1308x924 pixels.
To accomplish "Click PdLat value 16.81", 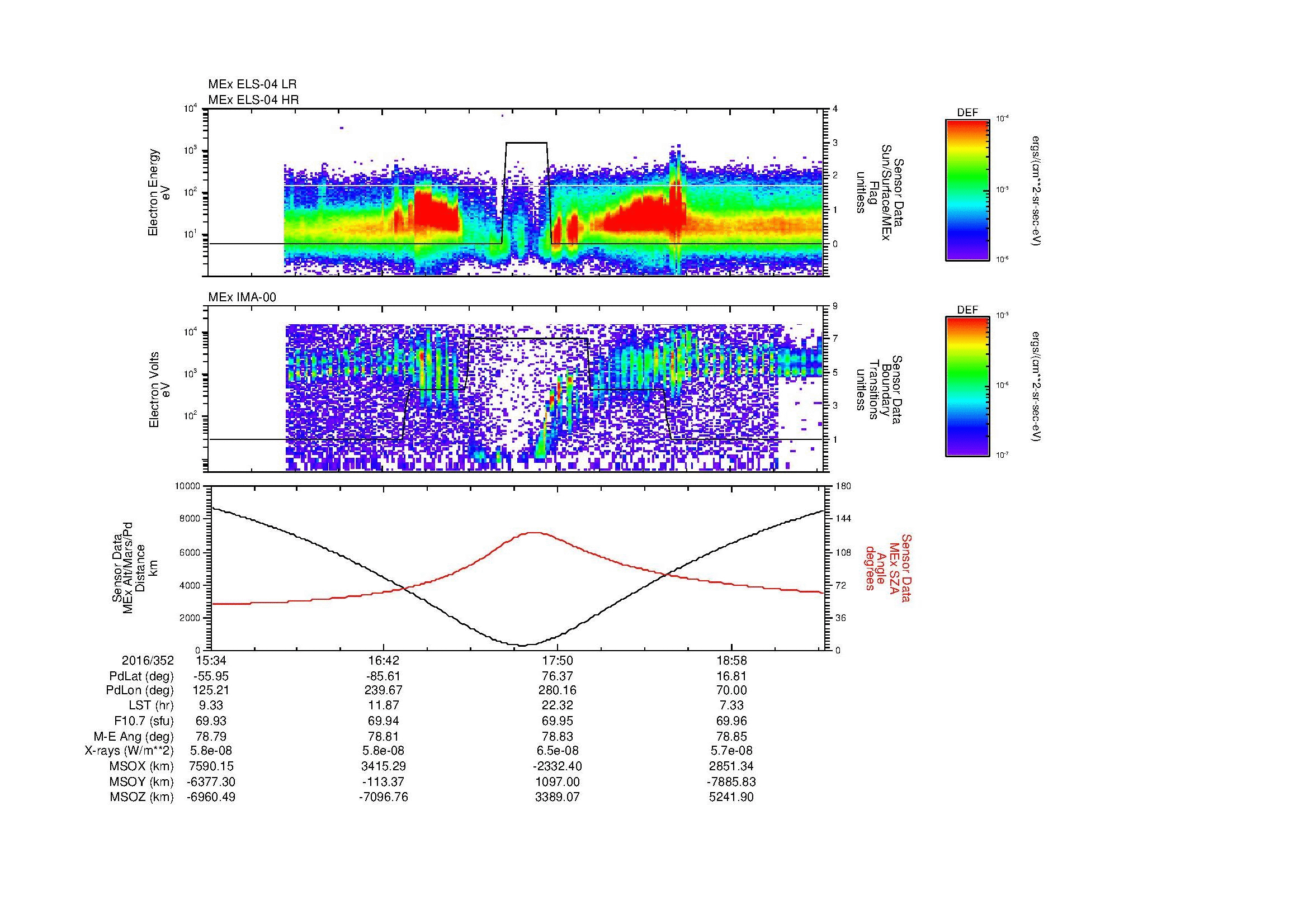I will click(x=731, y=676).
